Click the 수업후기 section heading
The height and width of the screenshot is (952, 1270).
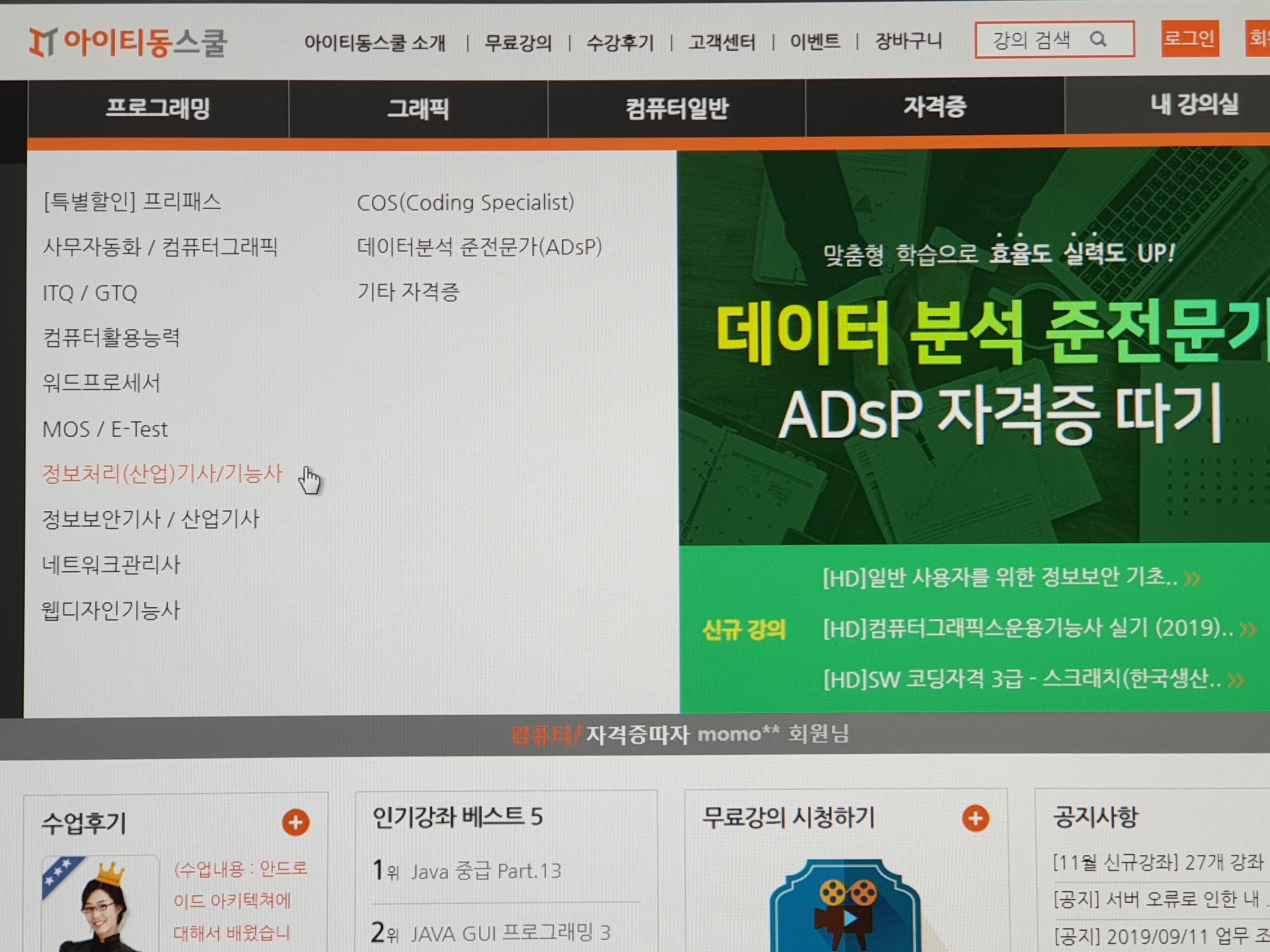[84, 824]
